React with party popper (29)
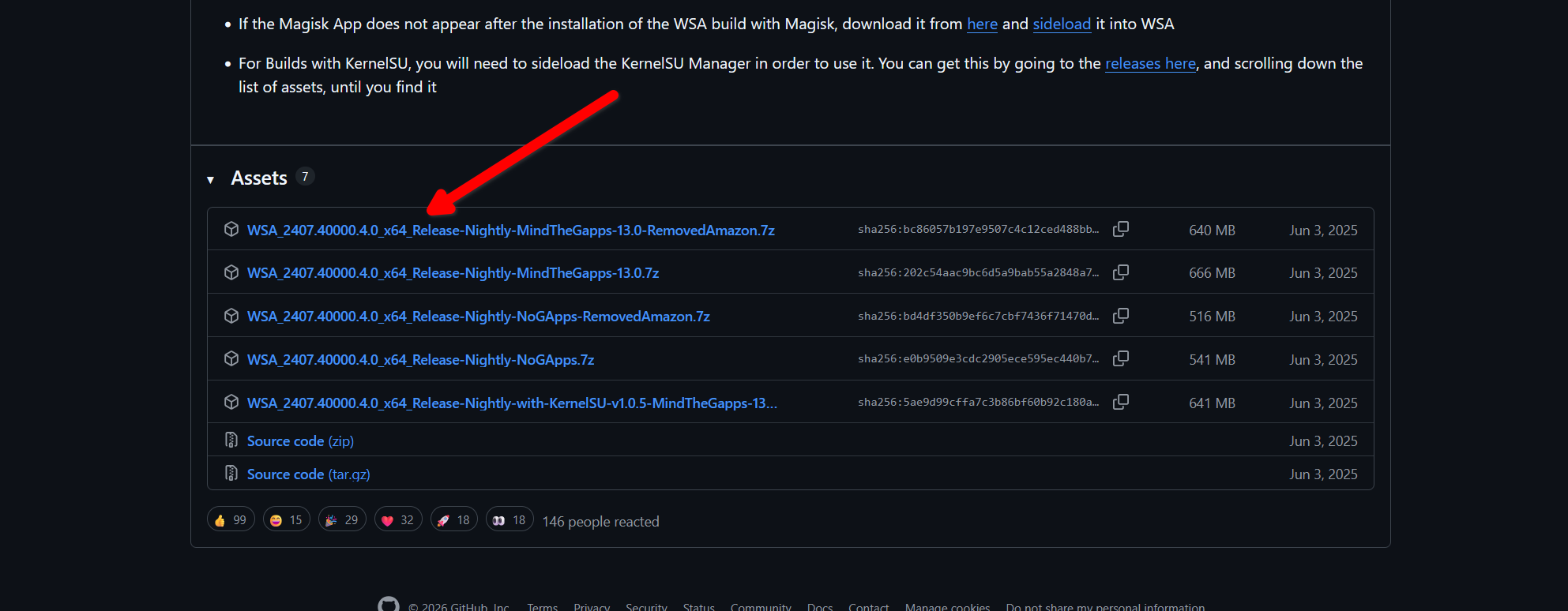This screenshot has height=611, width=1568. pos(342,519)
